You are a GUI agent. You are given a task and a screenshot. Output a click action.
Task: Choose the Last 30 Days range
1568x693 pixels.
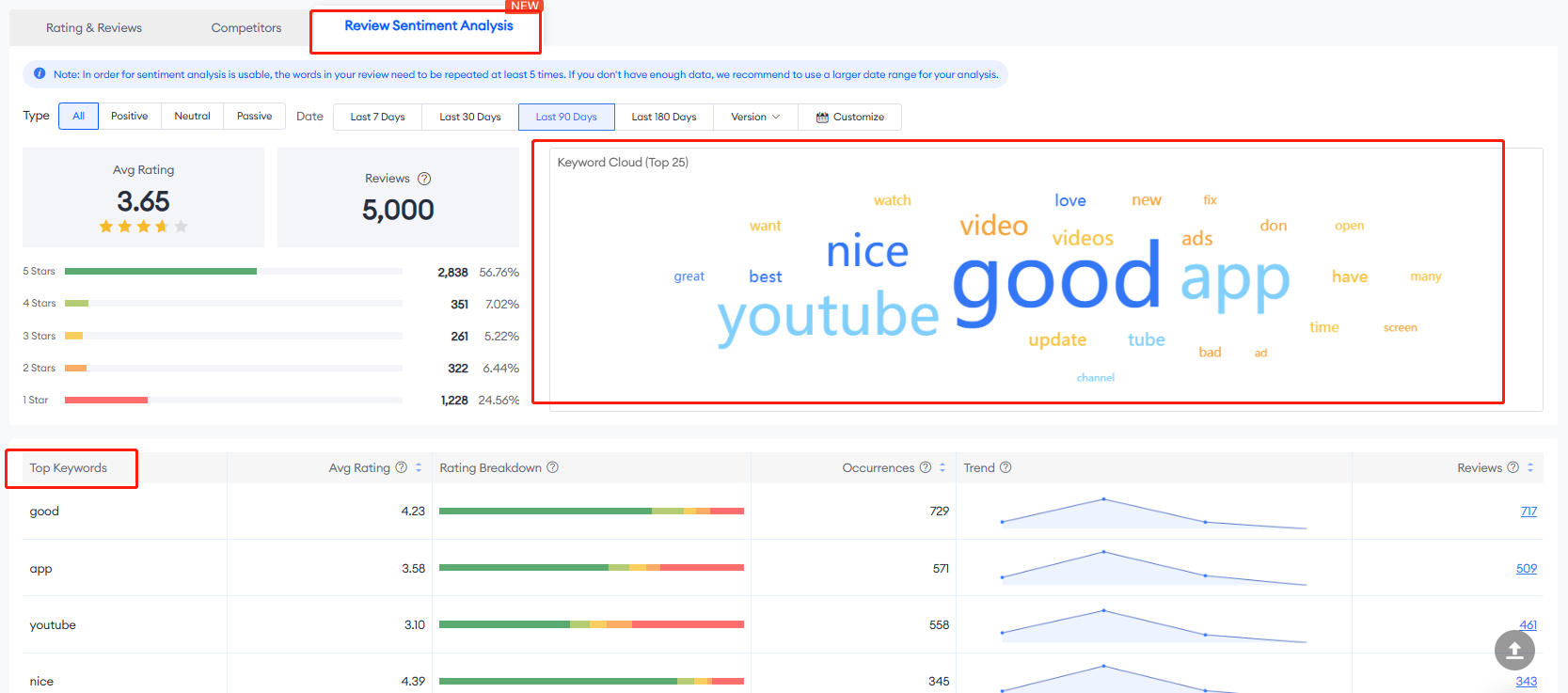point(470,118)
